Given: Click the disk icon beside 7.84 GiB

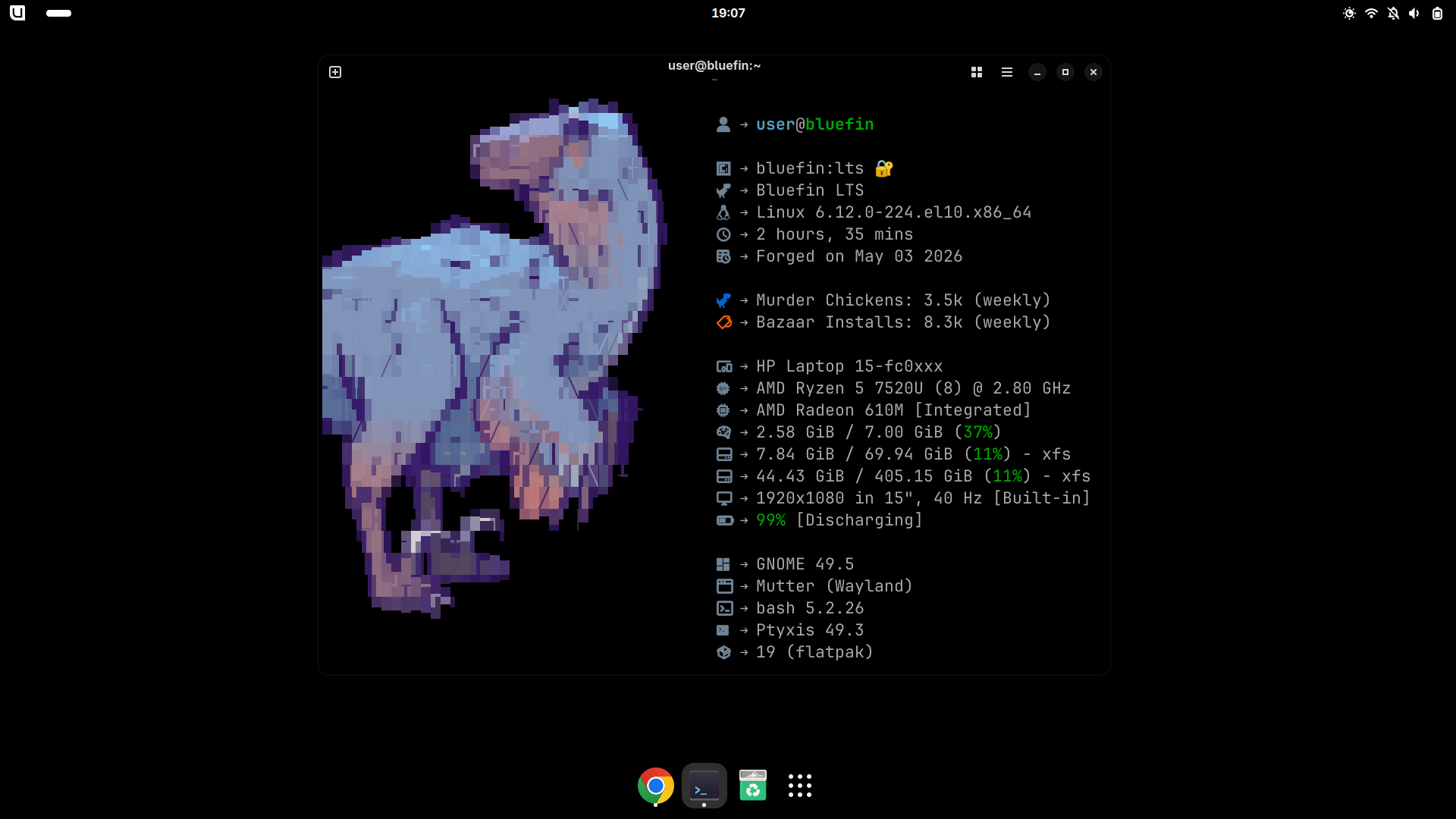Looking at the screenshot, I should pos(724,454).
